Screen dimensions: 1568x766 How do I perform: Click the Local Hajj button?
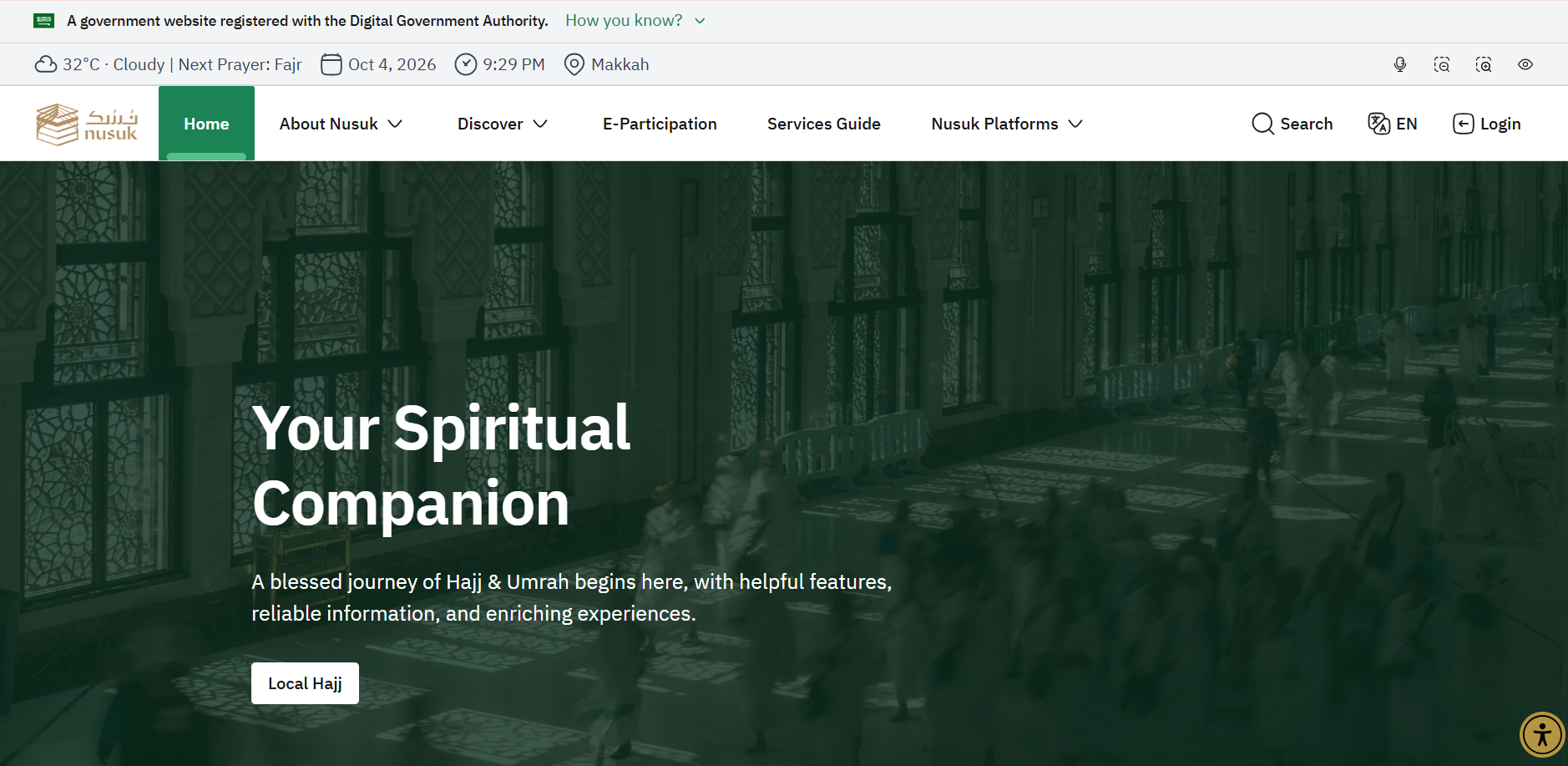[x=305, y=683]
